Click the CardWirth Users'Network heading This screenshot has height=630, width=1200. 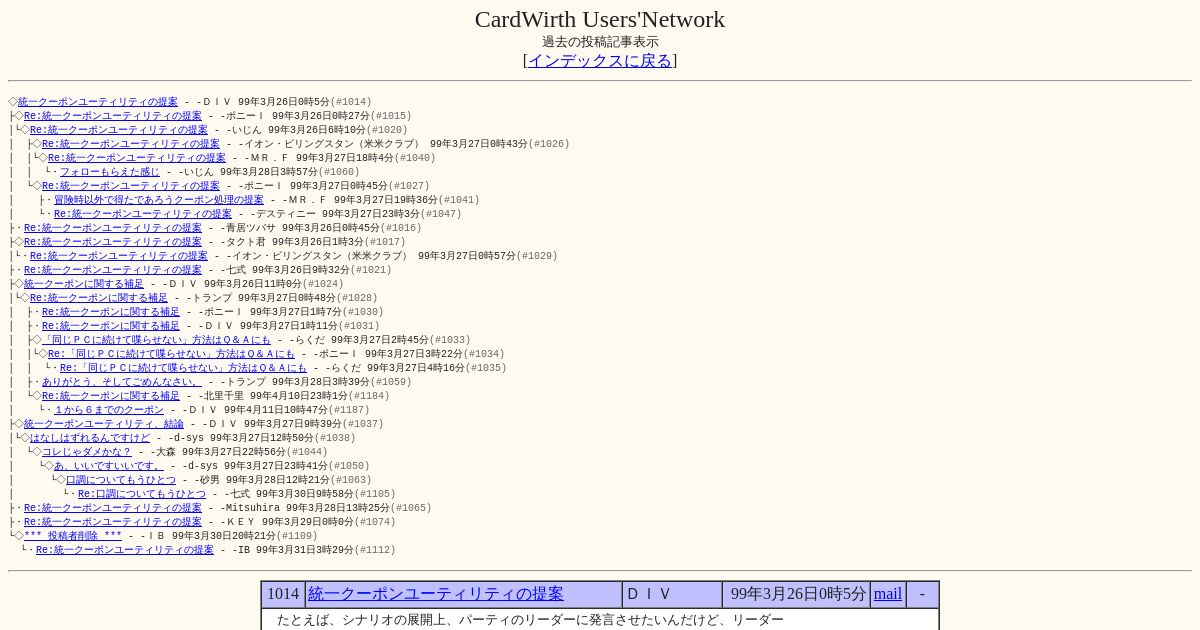point(600,19)
